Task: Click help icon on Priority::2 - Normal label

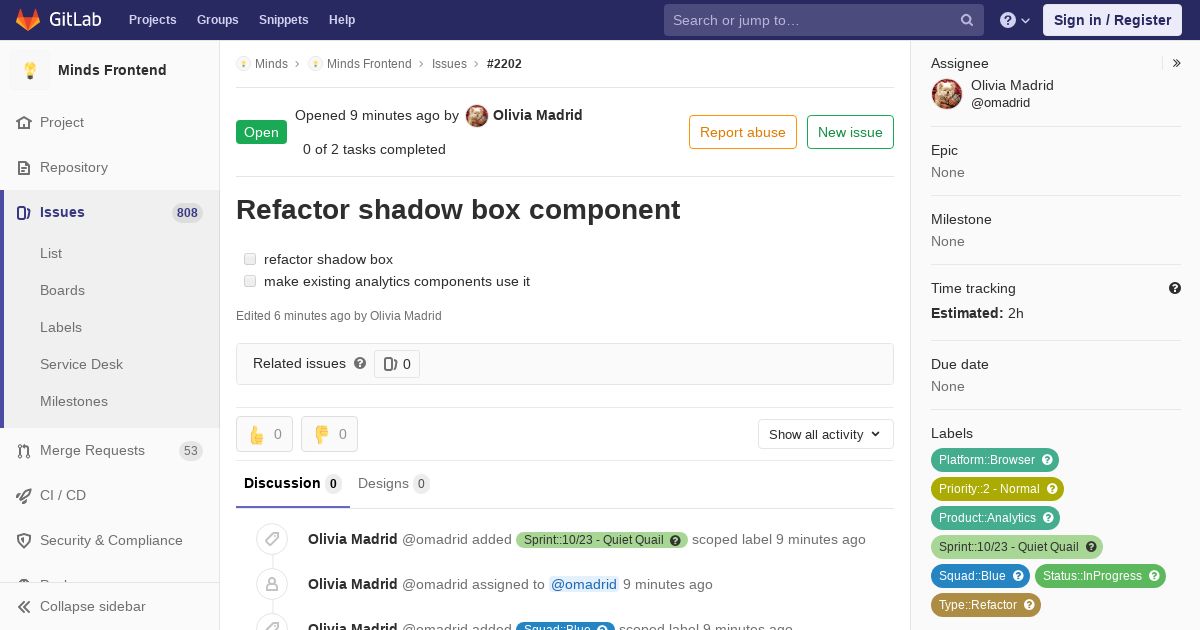Action: coord(1052,489)
